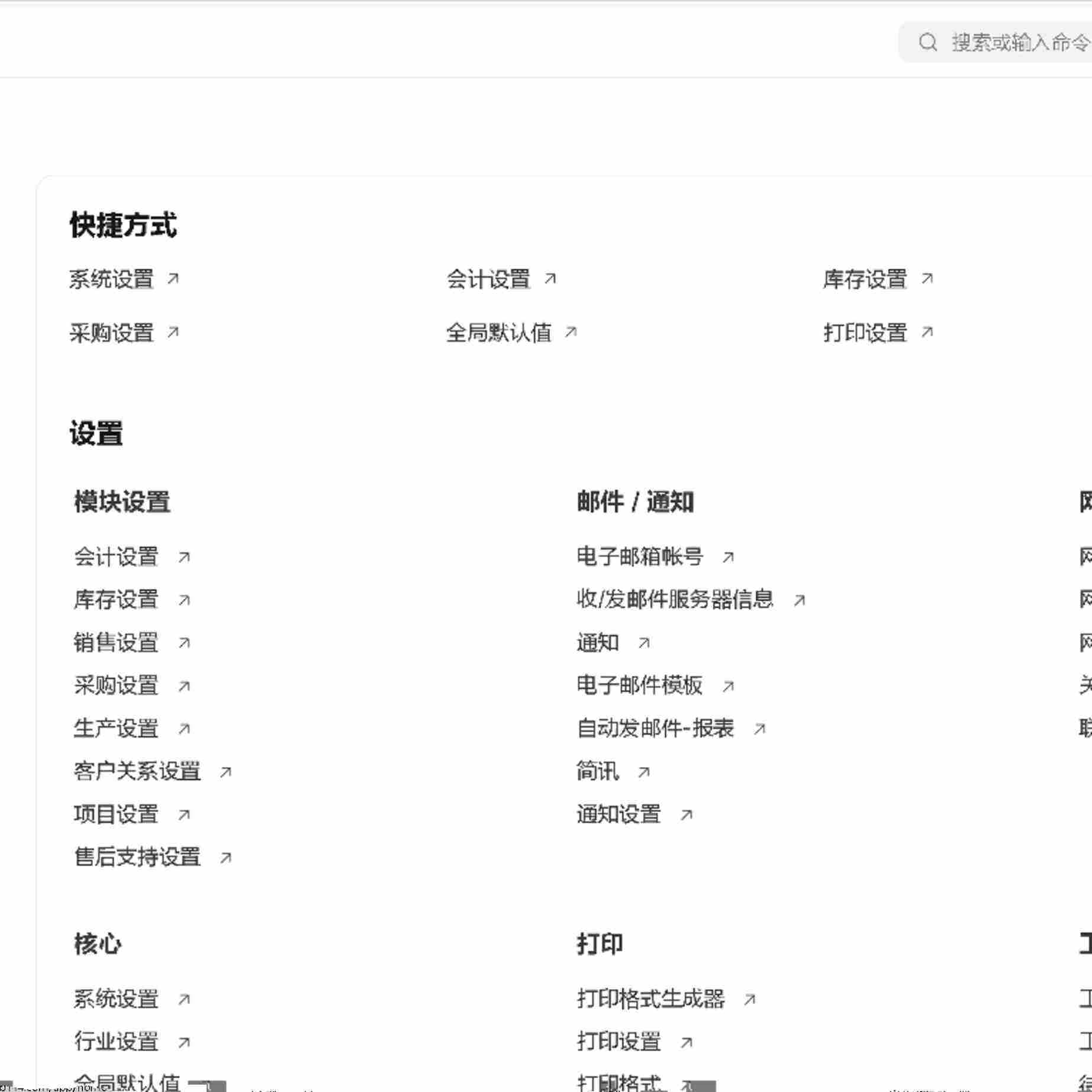
Task: Open 打印设置 from the shortcuts section
Action: (x=866, y=333)
